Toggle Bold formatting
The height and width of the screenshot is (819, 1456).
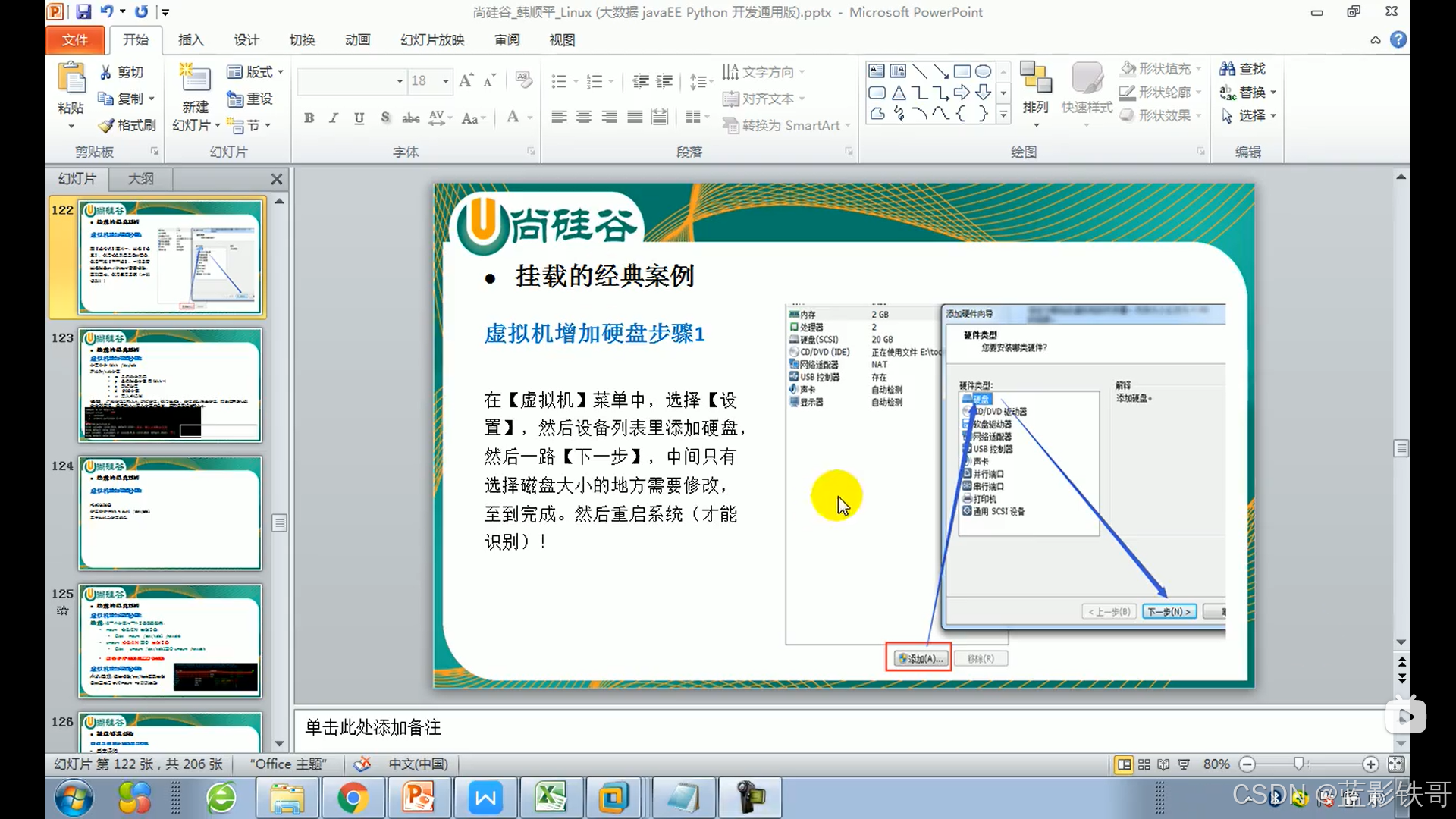point(309,118)
